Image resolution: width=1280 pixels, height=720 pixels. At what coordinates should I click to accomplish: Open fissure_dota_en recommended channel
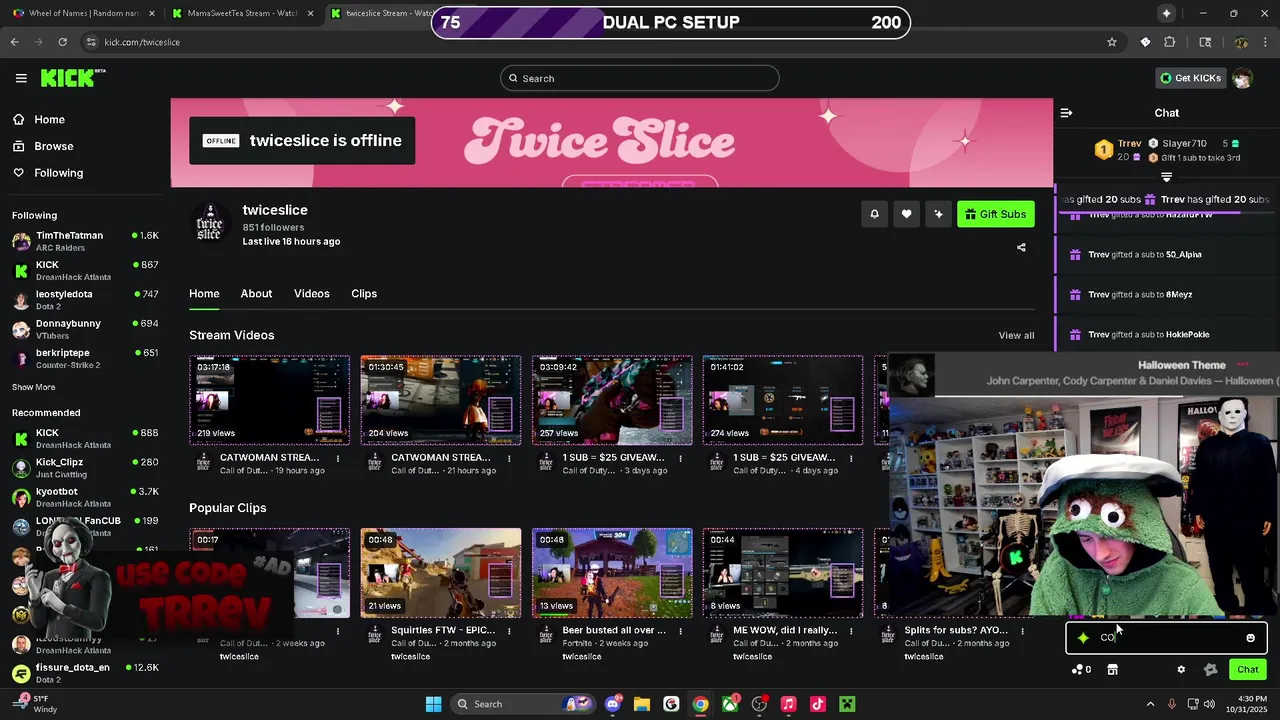[85, 673]
